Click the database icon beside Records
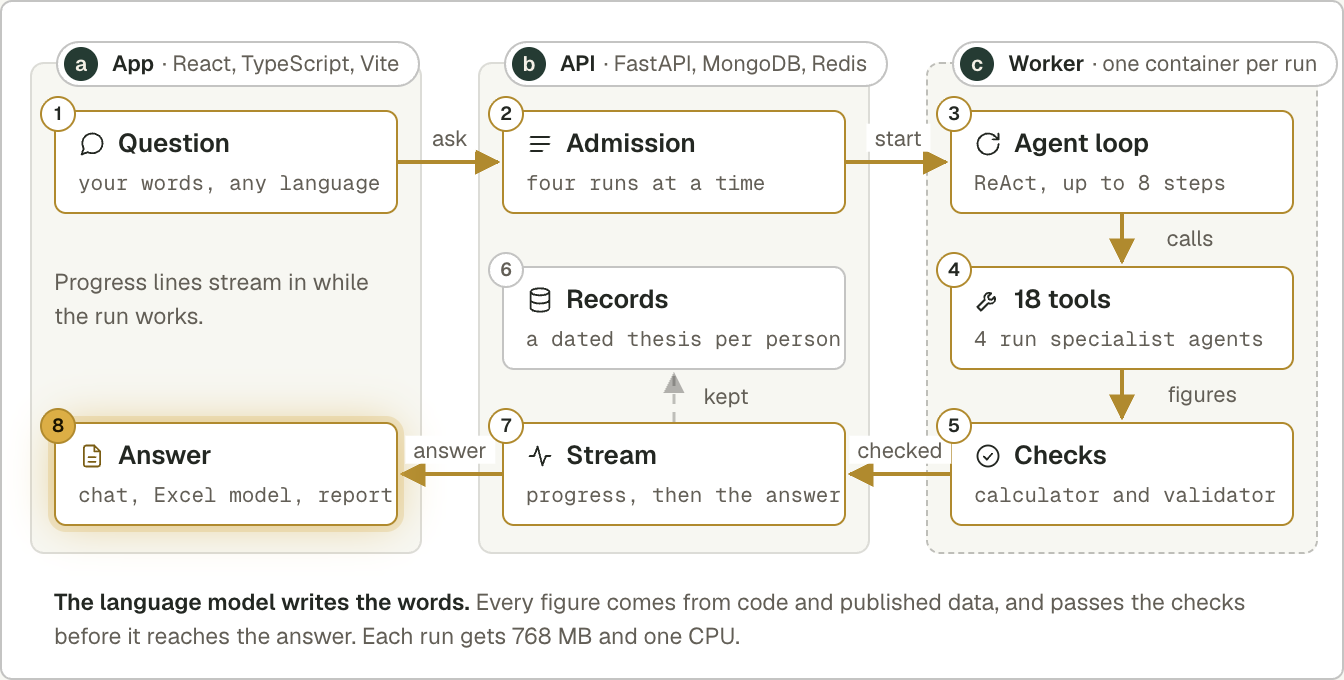 click(540, 300)
